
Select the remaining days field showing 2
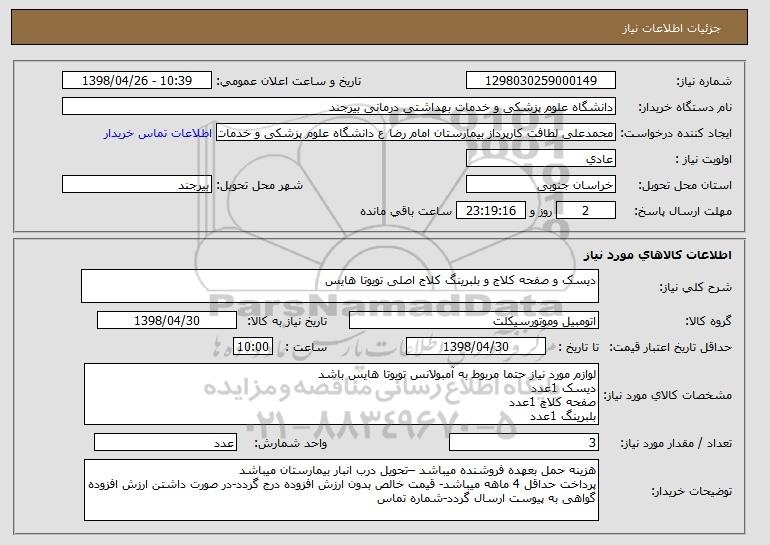click(x=586, y=211)
